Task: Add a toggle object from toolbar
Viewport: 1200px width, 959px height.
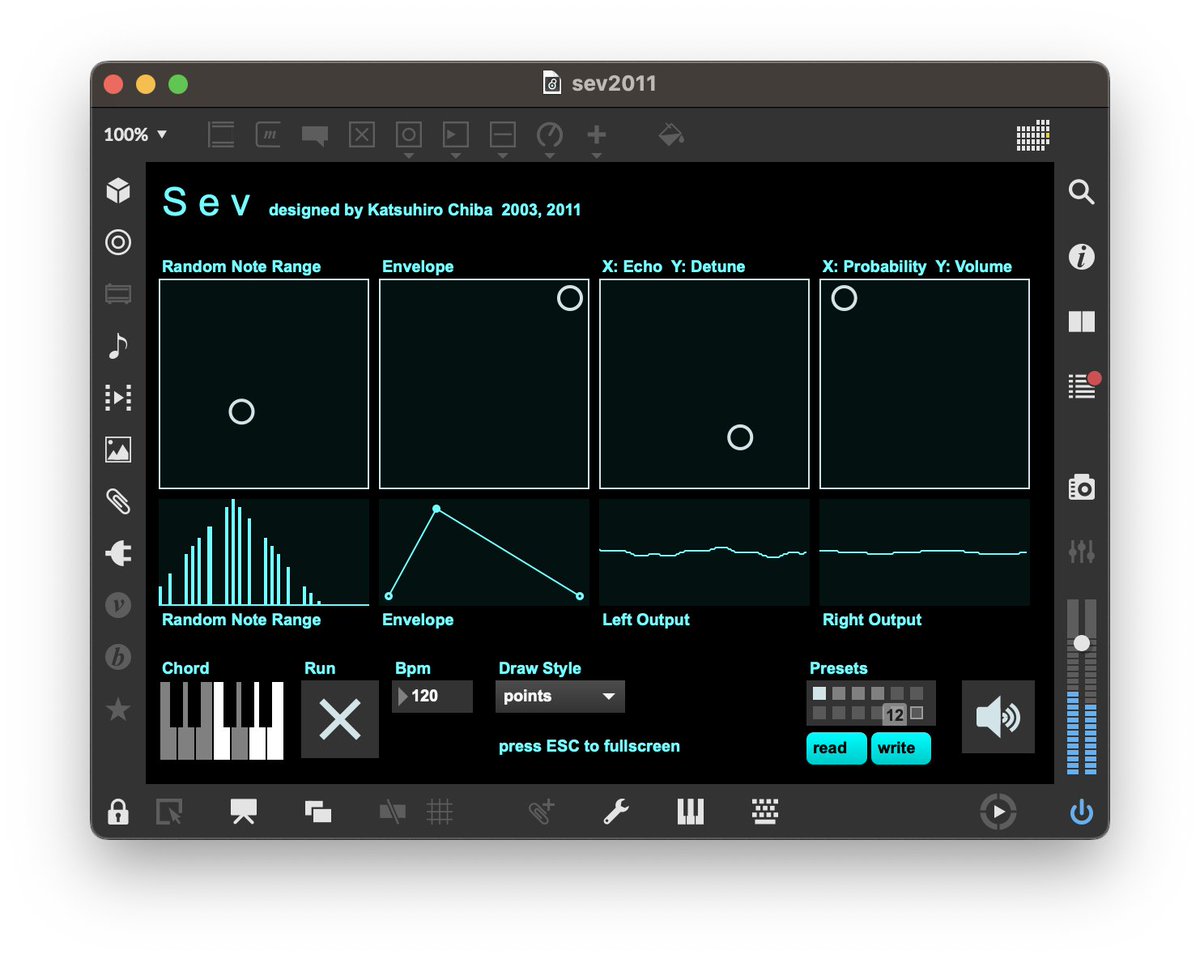Action: [362, 135]
